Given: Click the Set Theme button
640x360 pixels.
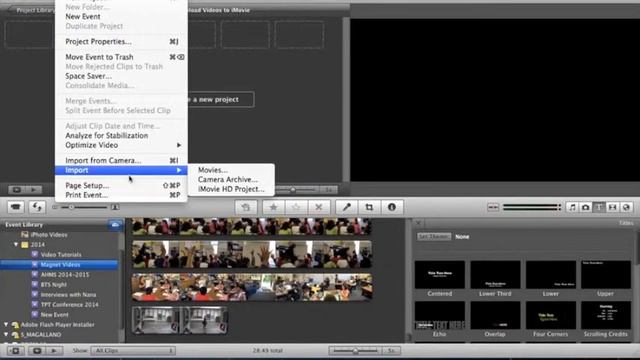Looking at the screenshot, I should point(434,236).
